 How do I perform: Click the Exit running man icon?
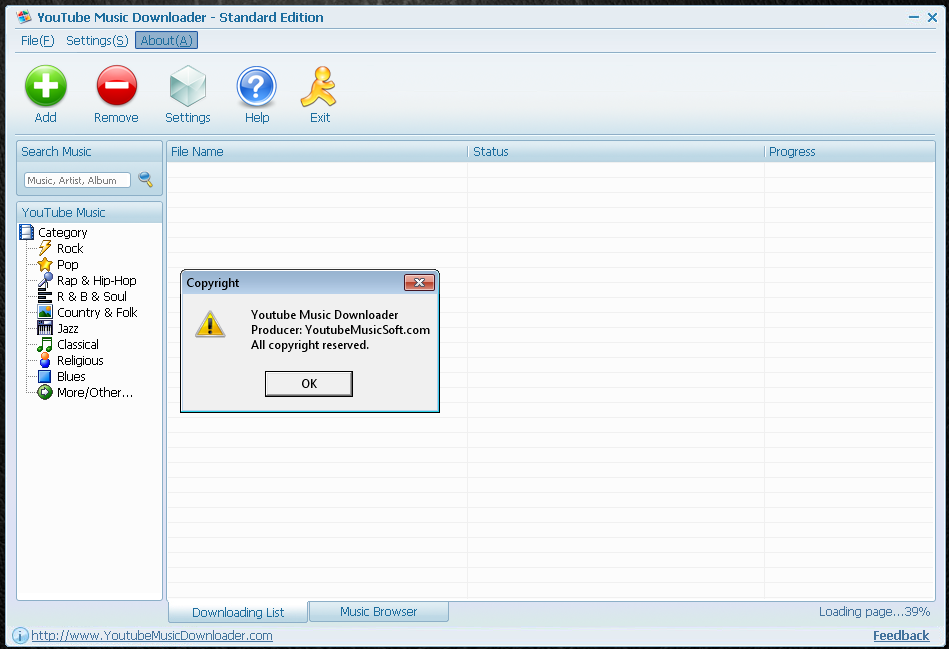click(318, 87)
